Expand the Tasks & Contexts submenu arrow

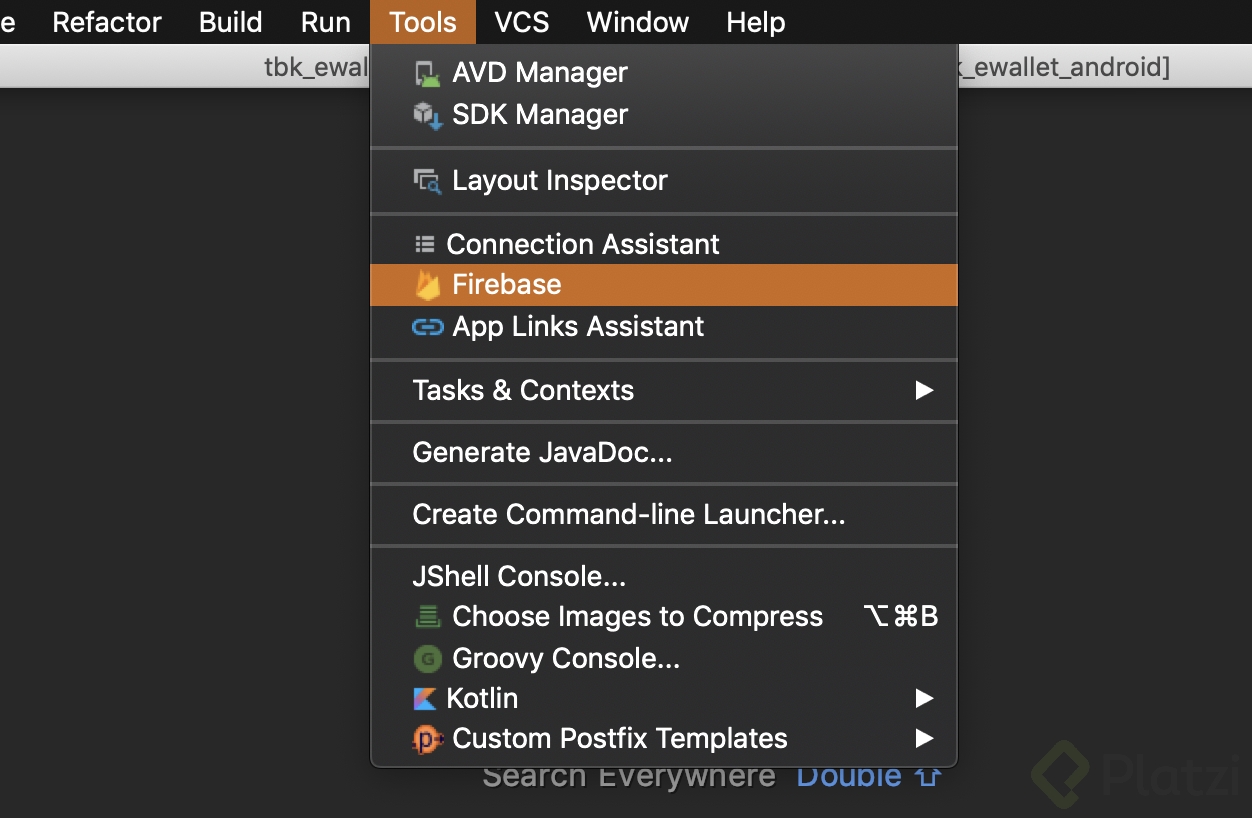point(924,390)
